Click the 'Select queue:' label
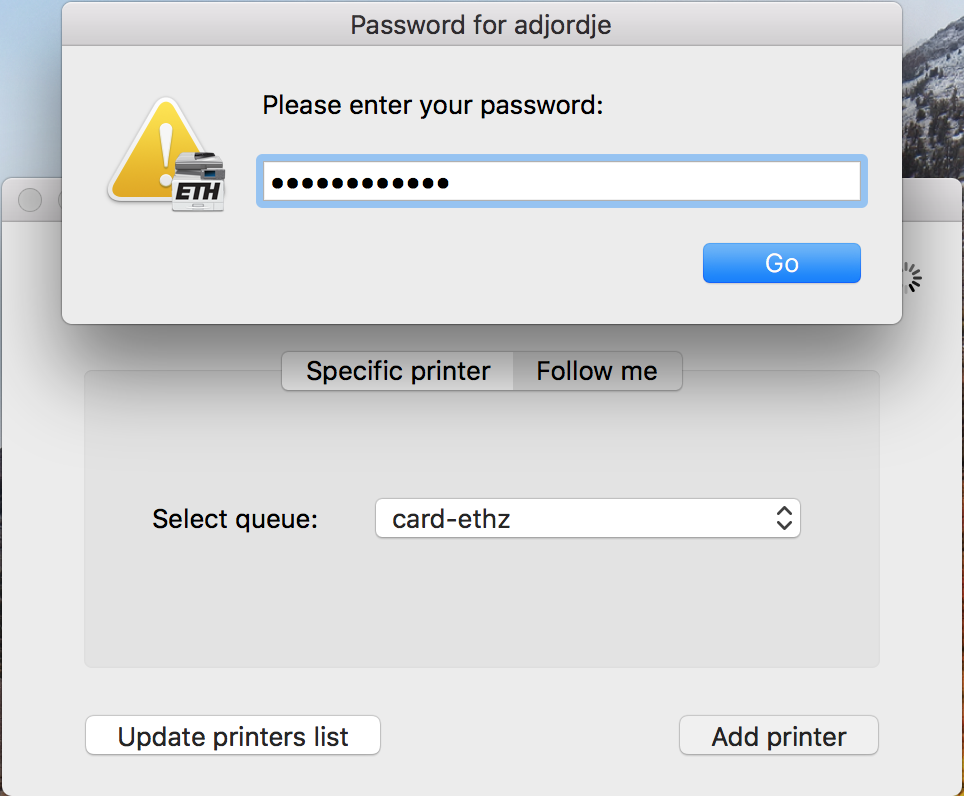The height and width of the screenshot is (796, 964). coord(235,519)
